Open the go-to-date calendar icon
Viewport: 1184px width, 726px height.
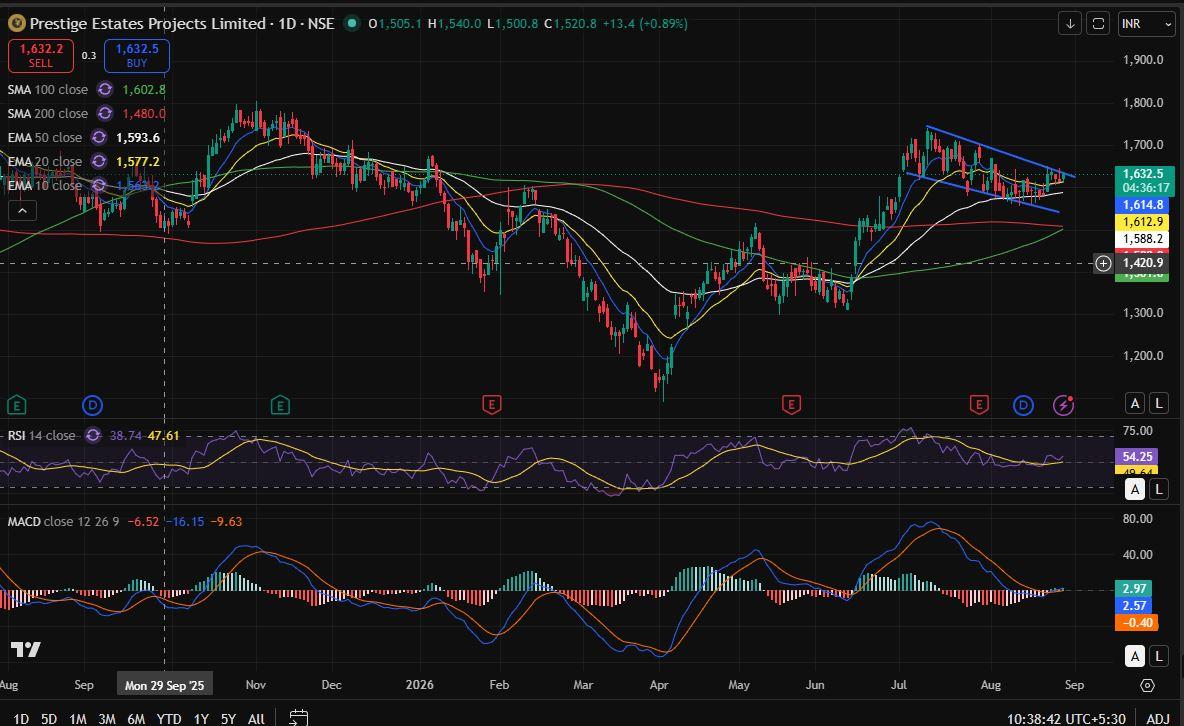299,717
